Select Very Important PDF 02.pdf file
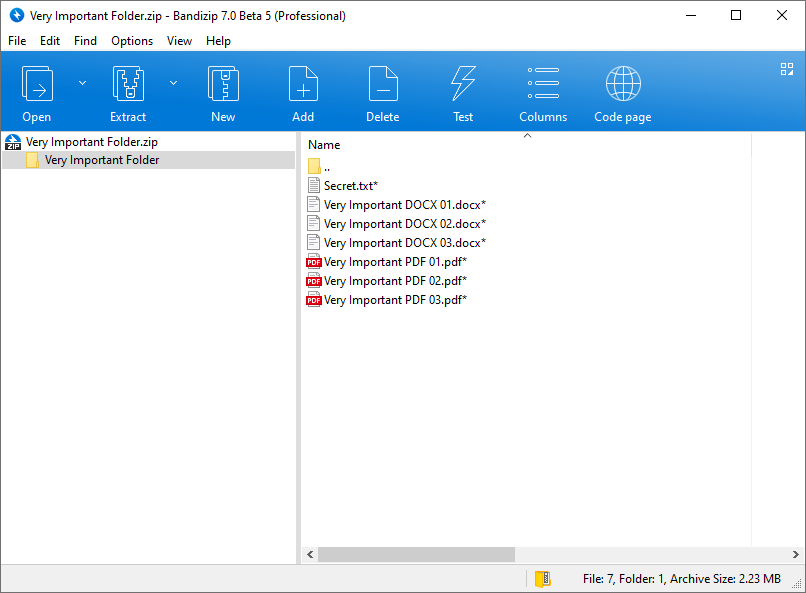 coord(395,281)
